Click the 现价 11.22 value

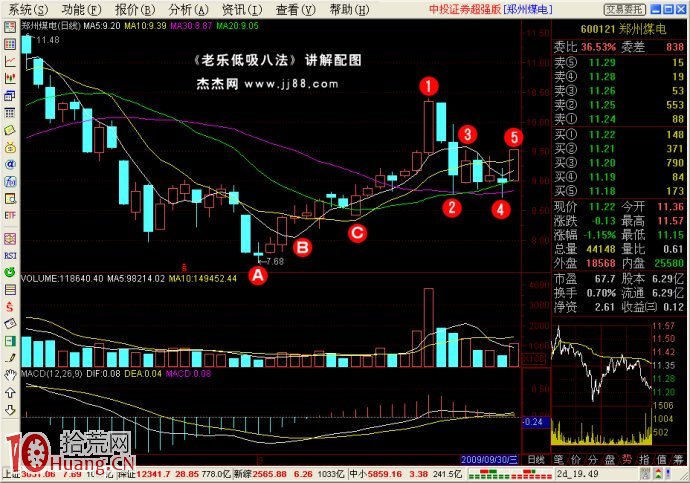tap(602, 207)
